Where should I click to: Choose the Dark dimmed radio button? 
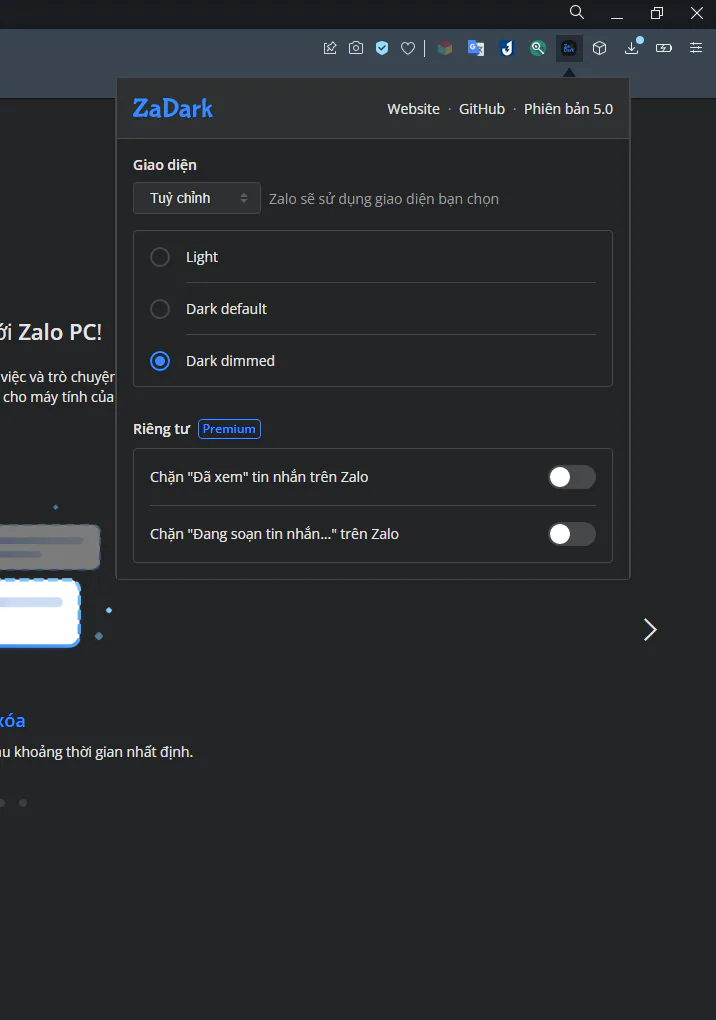160,361
